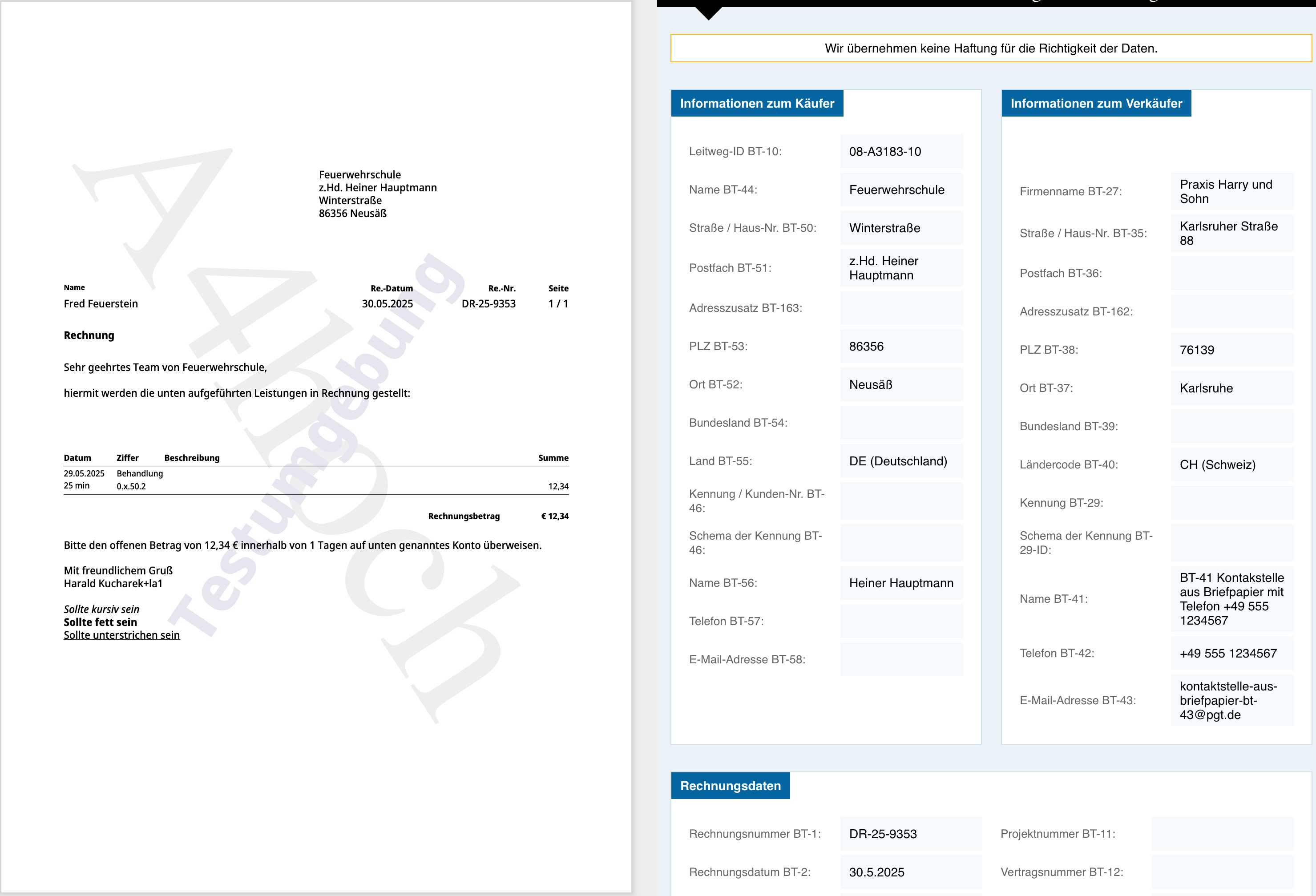Click the Ländercode value CH (Schweiz)
This screenshot has height=896, width=1316.
(x=1231, y=464)
